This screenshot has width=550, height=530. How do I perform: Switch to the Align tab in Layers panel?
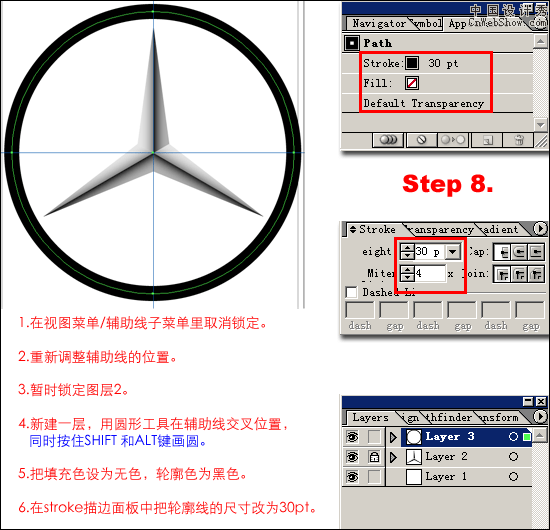[411, 417]
